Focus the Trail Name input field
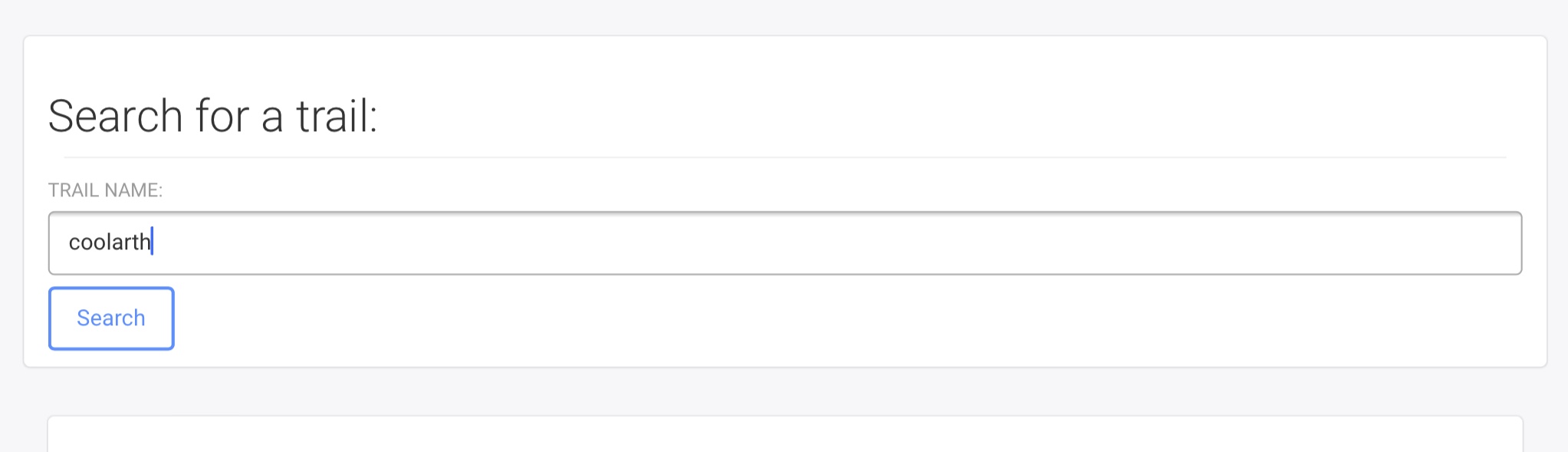1568x452 pixels. point(784,243)
